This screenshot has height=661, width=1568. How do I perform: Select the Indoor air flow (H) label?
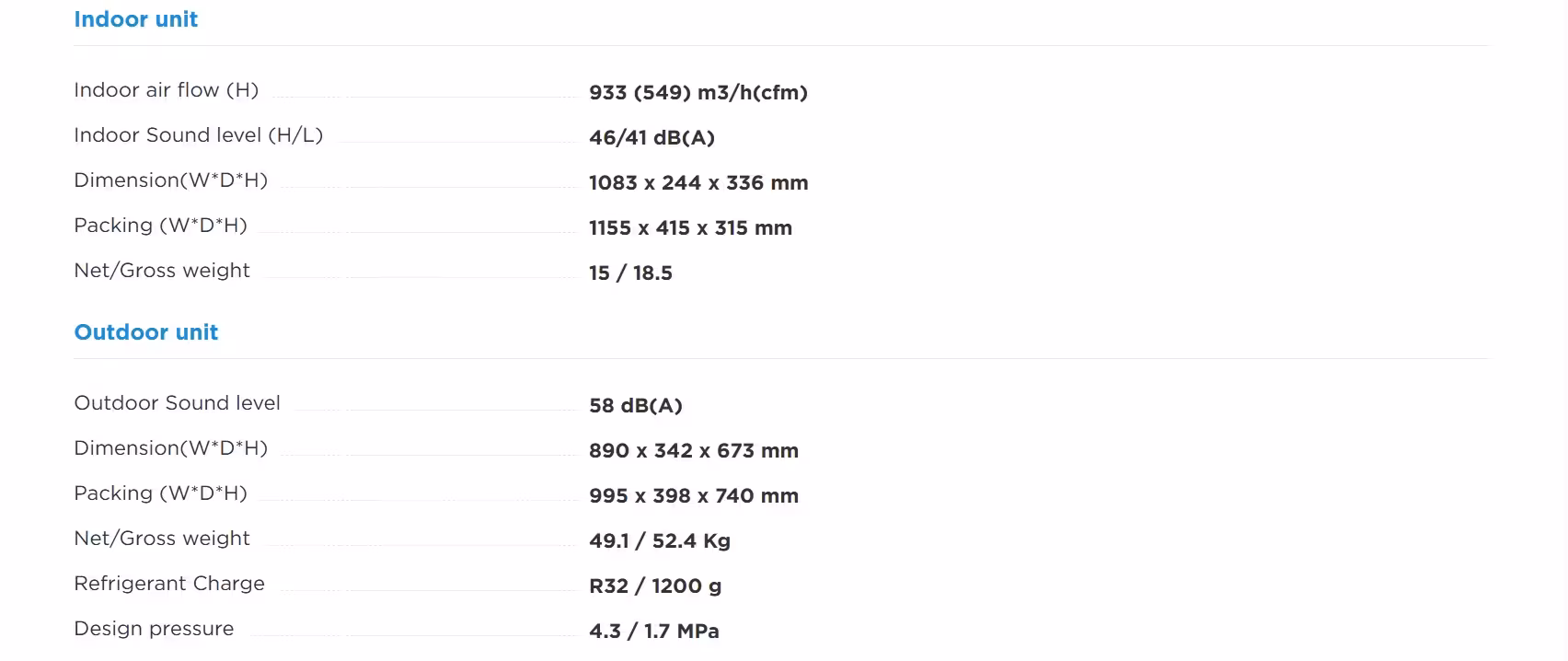point(166,90)
